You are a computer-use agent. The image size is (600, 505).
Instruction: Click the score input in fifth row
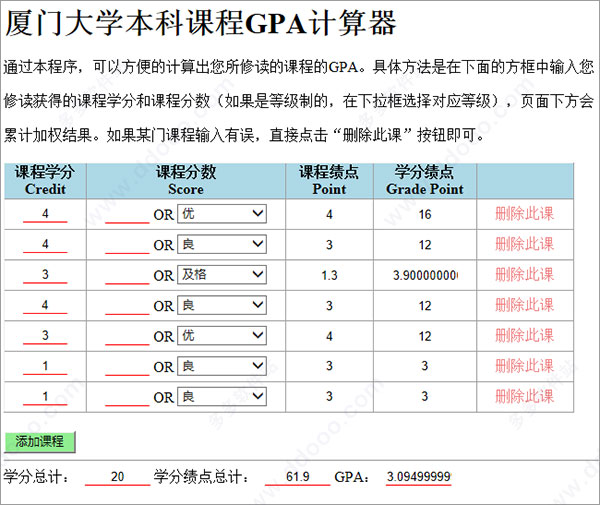point(127,337)
